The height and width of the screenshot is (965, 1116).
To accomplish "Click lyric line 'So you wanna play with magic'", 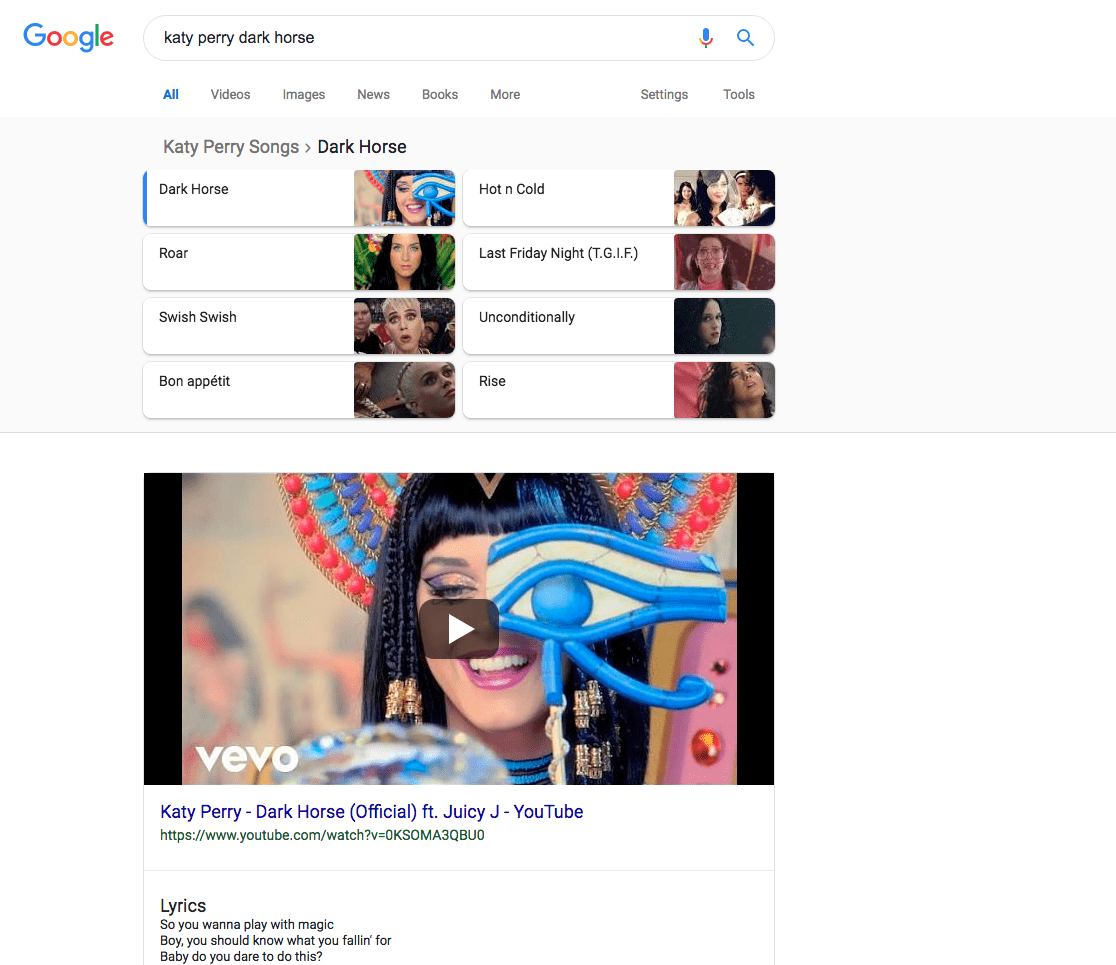I will click(247, 924).
